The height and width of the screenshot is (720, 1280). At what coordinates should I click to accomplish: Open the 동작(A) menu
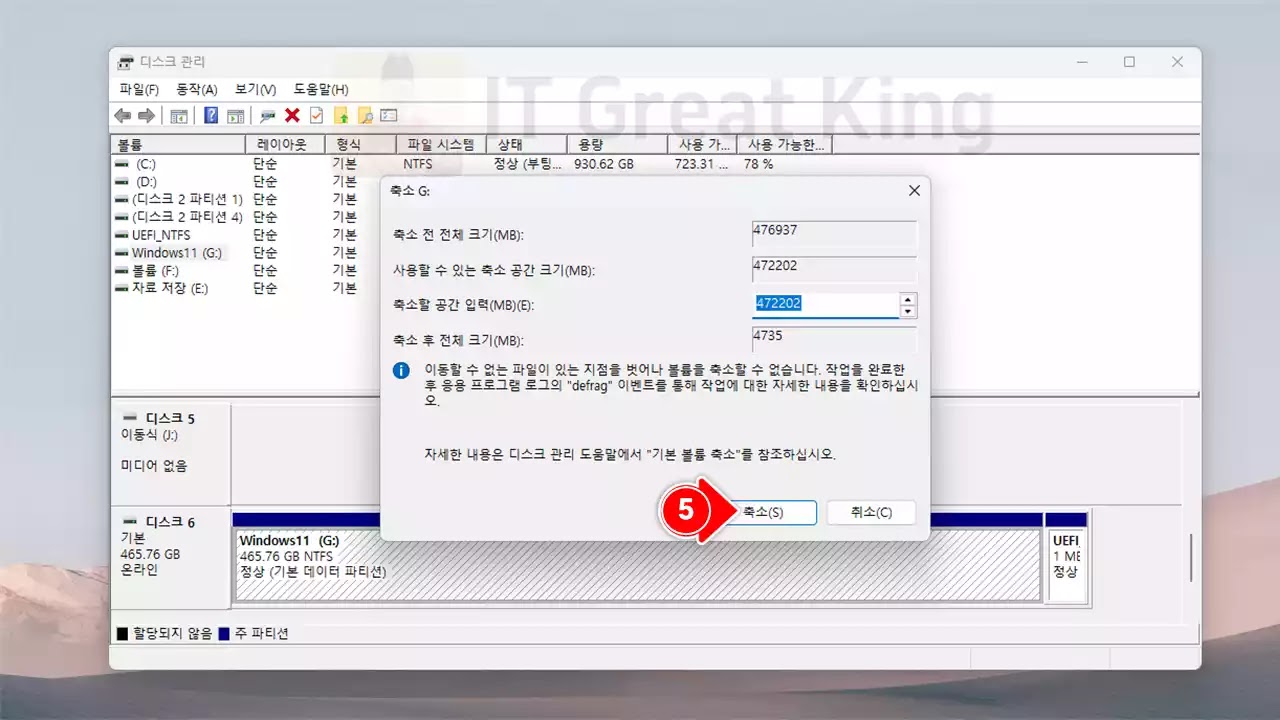coord(197,89)
